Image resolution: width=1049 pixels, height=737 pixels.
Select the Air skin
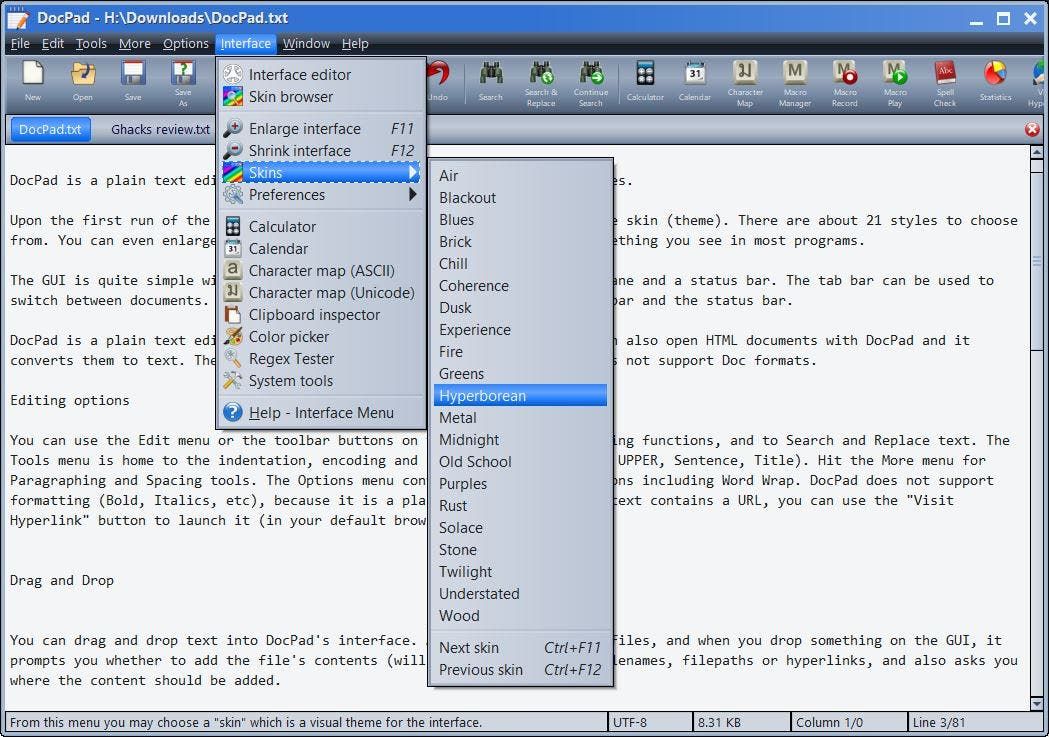coord(520,176)
